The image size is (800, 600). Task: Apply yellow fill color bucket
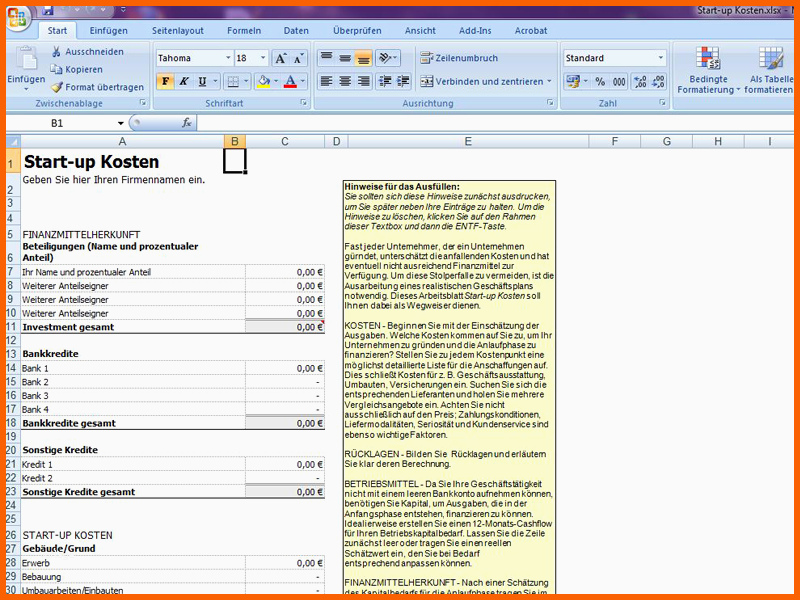coord(264,81)
